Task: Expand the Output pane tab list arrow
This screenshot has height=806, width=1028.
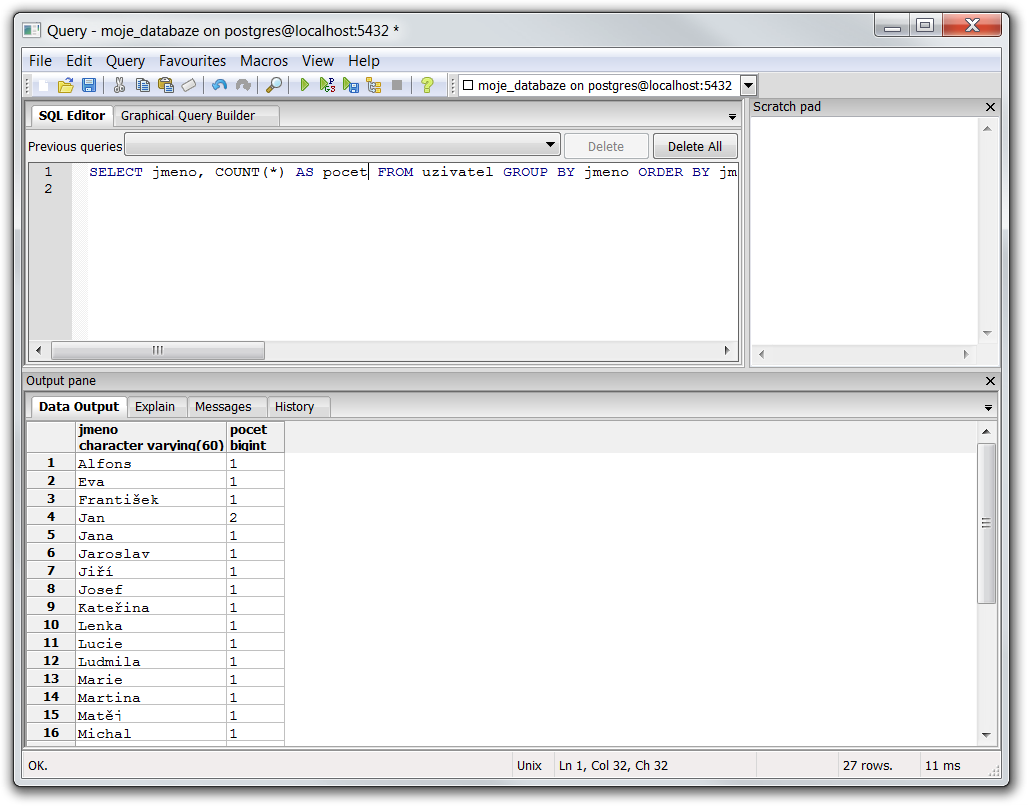Action: [x=988, y=408]
